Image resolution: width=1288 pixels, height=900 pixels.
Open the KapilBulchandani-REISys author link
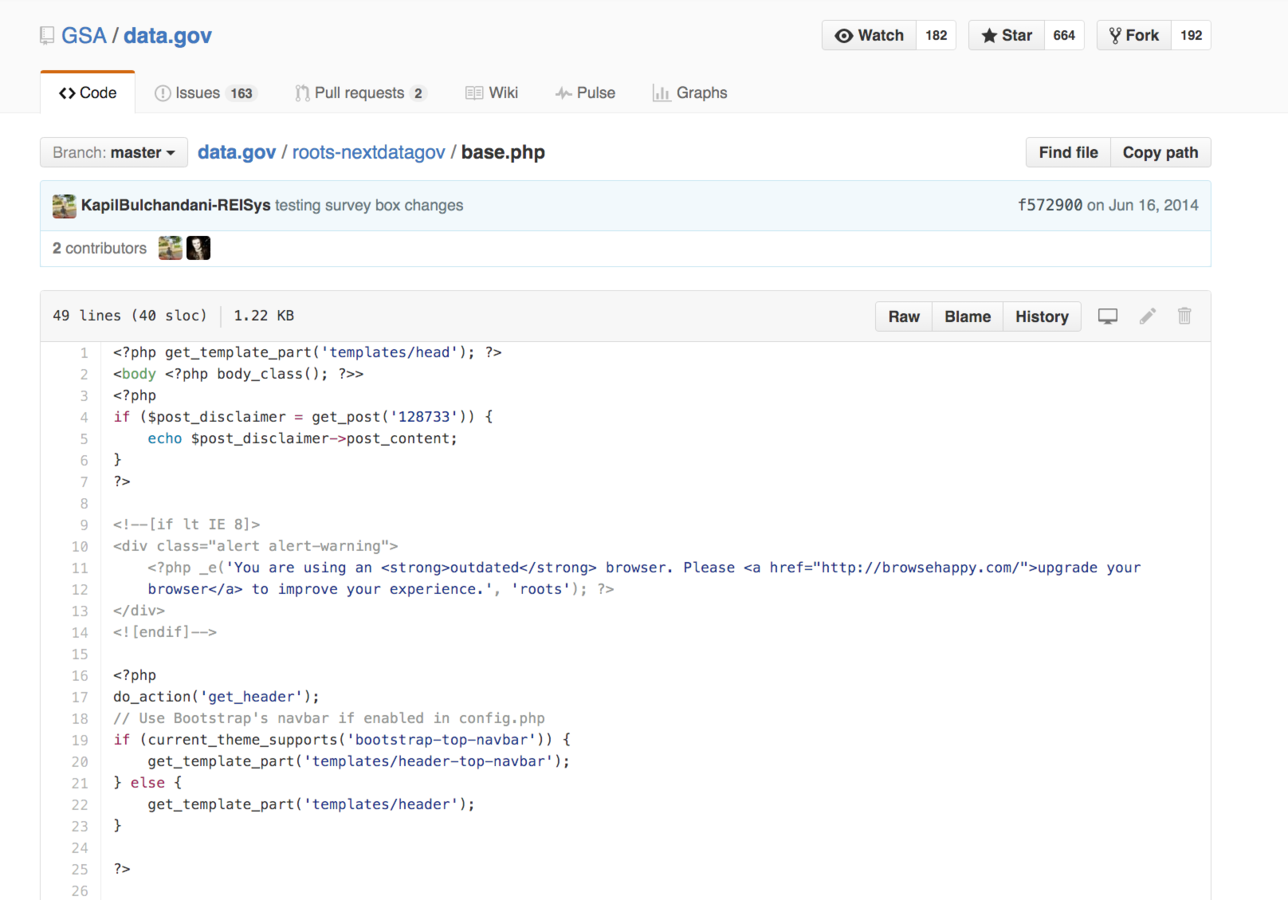(x=176, y=205)
